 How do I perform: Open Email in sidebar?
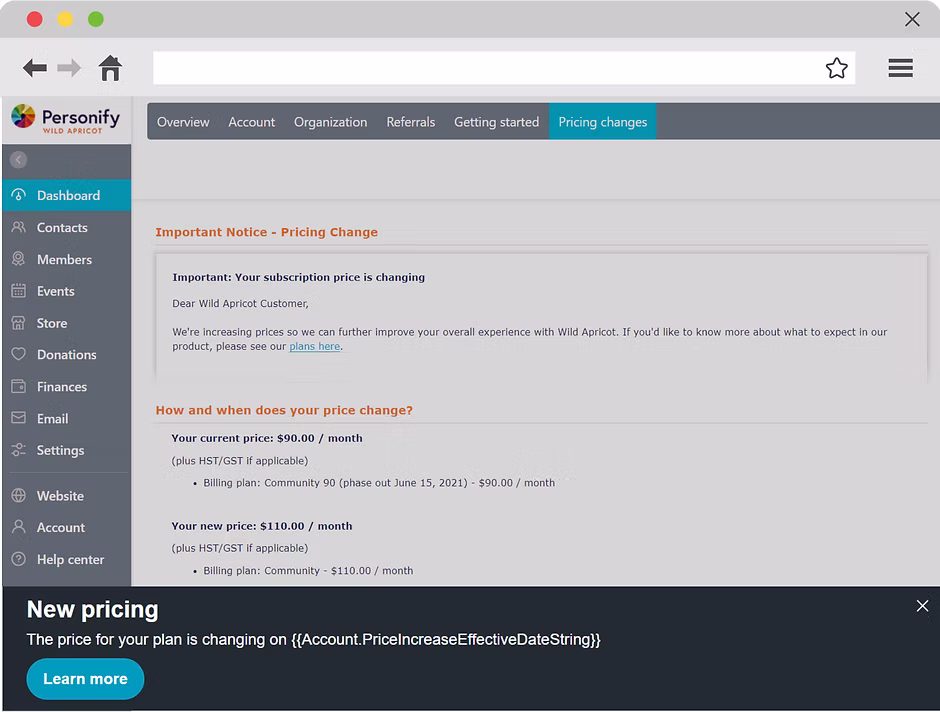tap(67, 418)
